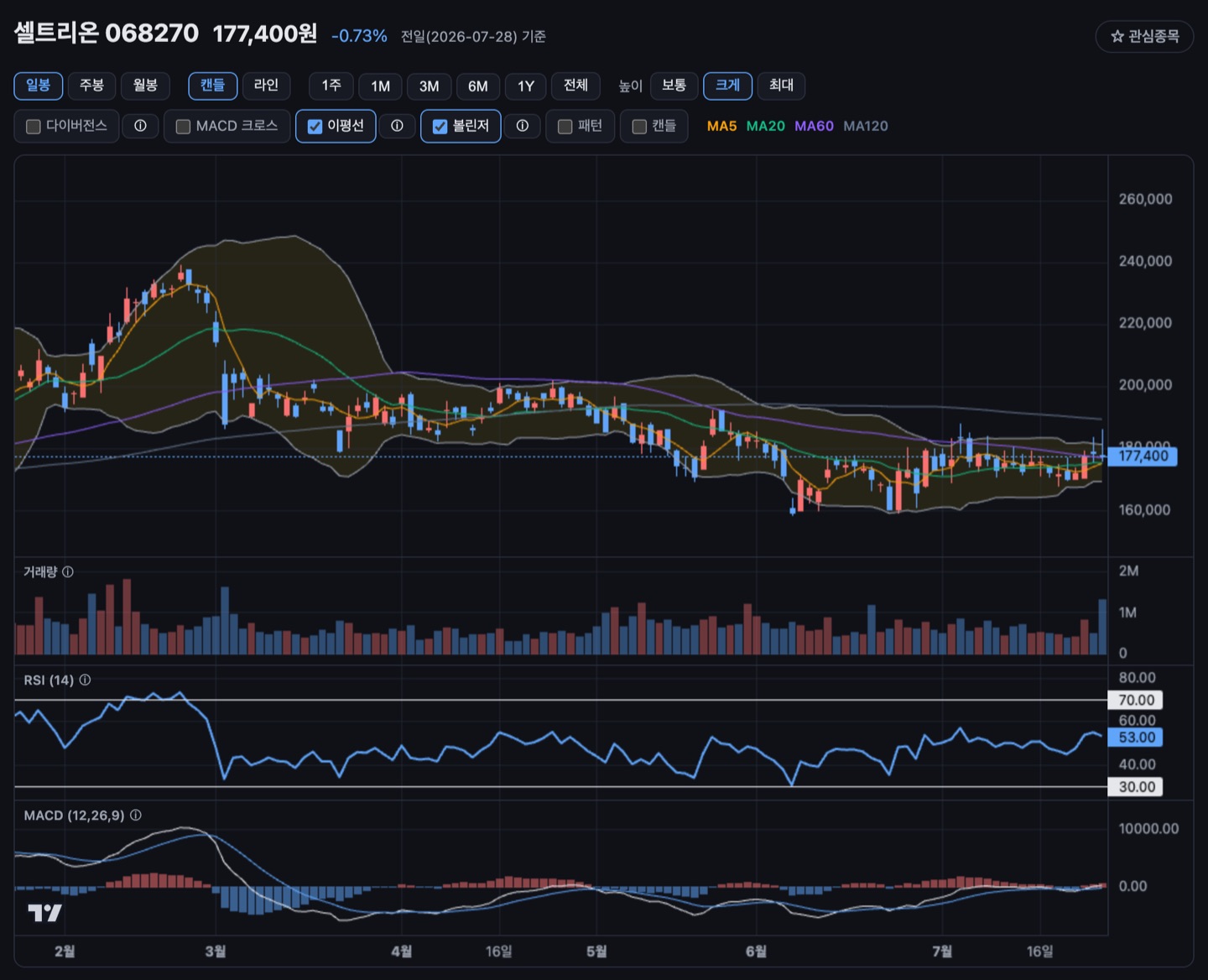
Task: Select the 라인 chart type
Action: point(266,86)
